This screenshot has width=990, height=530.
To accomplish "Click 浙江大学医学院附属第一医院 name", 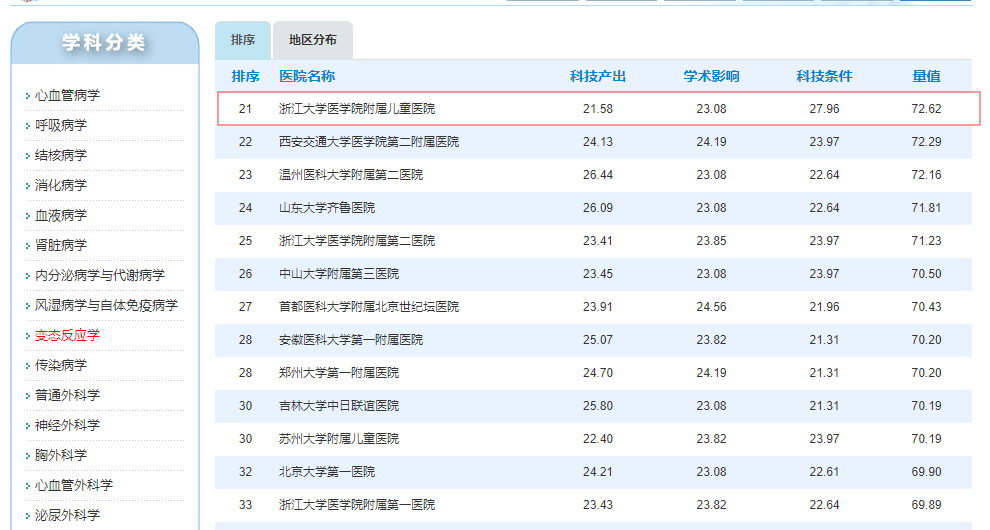I will pyautogui.click(x=357, y=505).
